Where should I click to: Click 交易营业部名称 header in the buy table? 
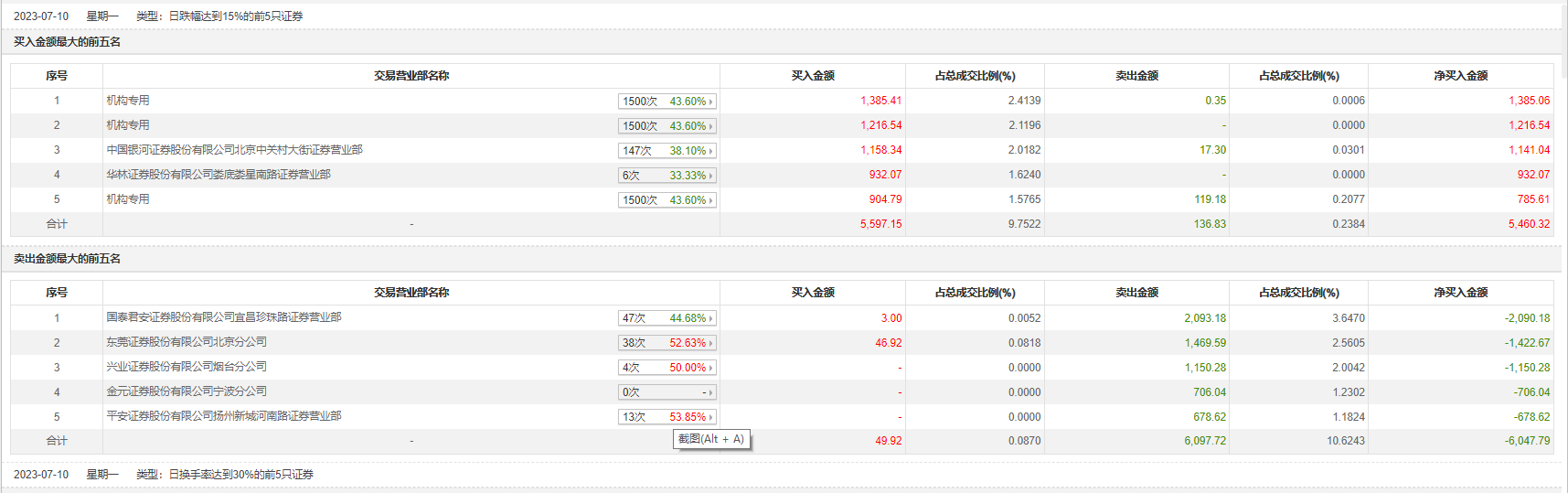pos(411,76)
